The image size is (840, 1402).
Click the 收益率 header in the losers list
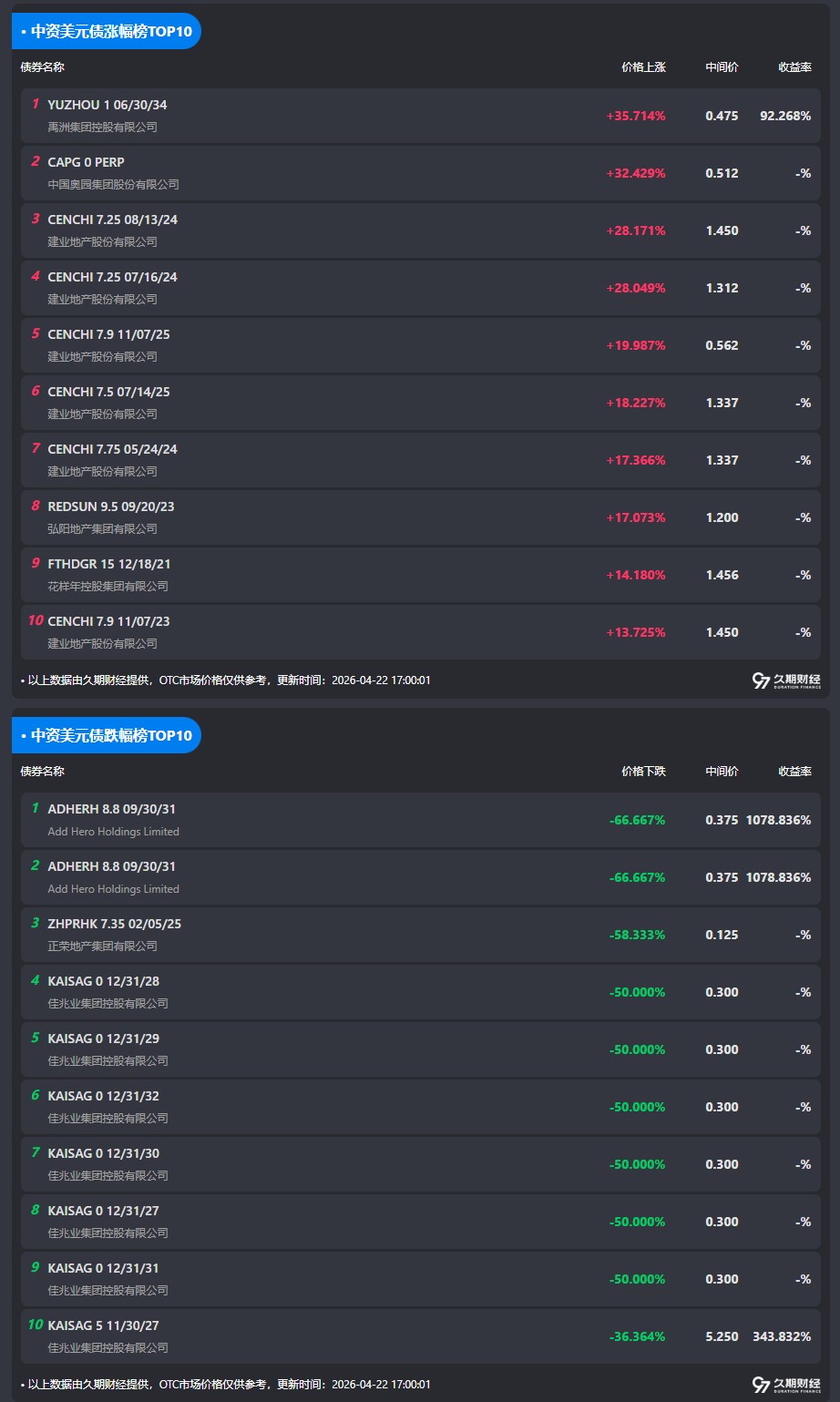point(794,772)
